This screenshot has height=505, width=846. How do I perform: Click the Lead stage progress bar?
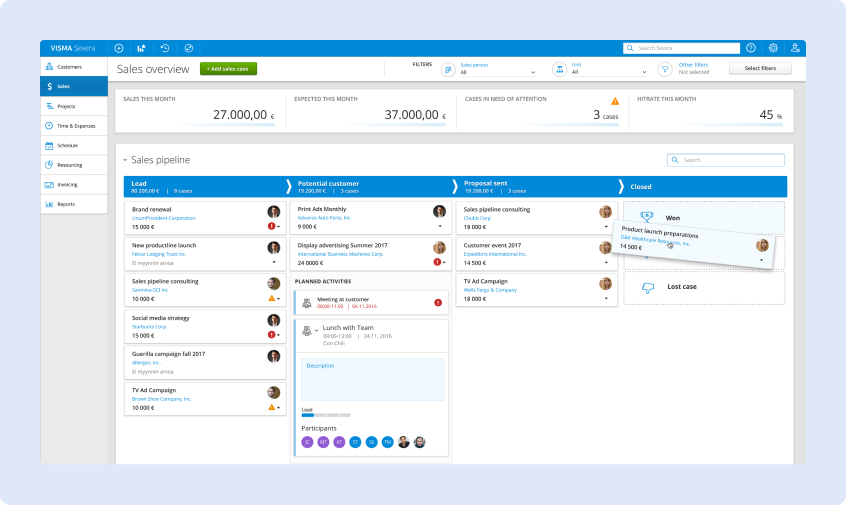coord(326,415)
